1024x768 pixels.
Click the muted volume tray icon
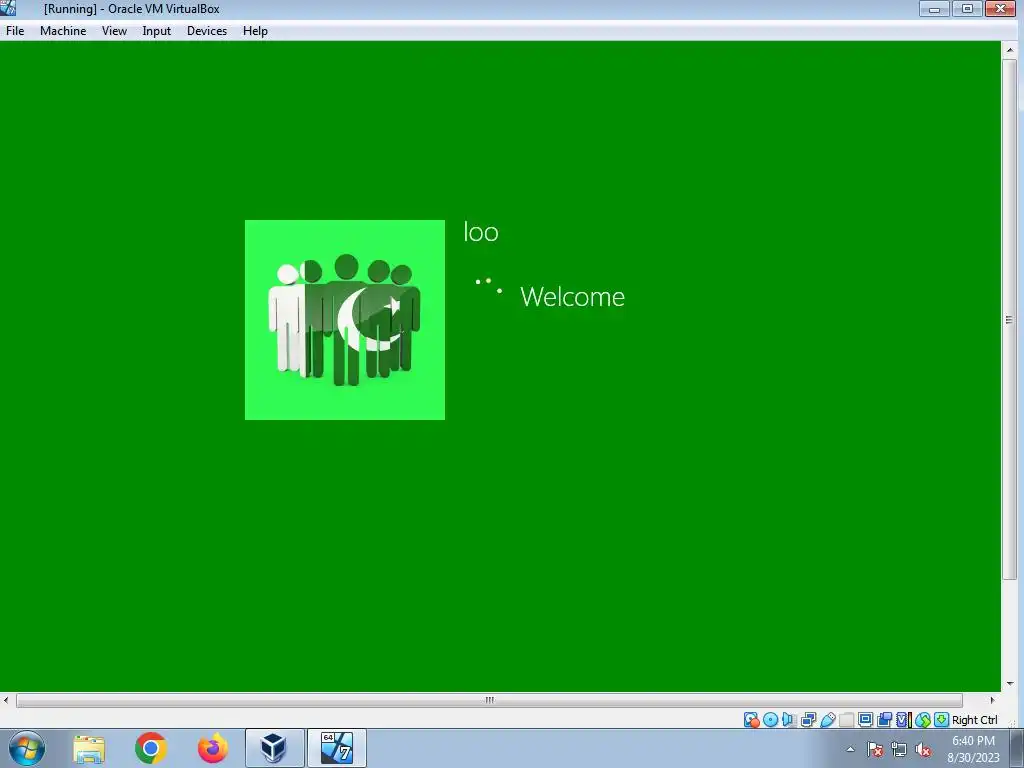[x=923, y=749]
